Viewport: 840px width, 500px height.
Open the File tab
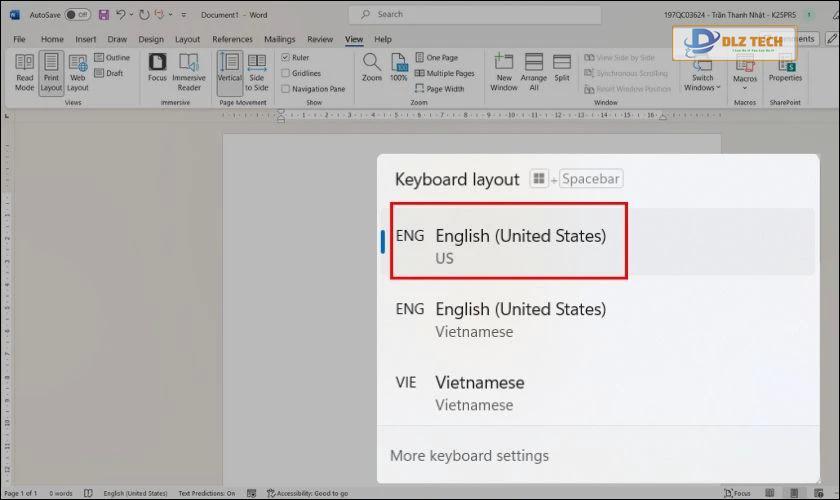coord(19,39)
